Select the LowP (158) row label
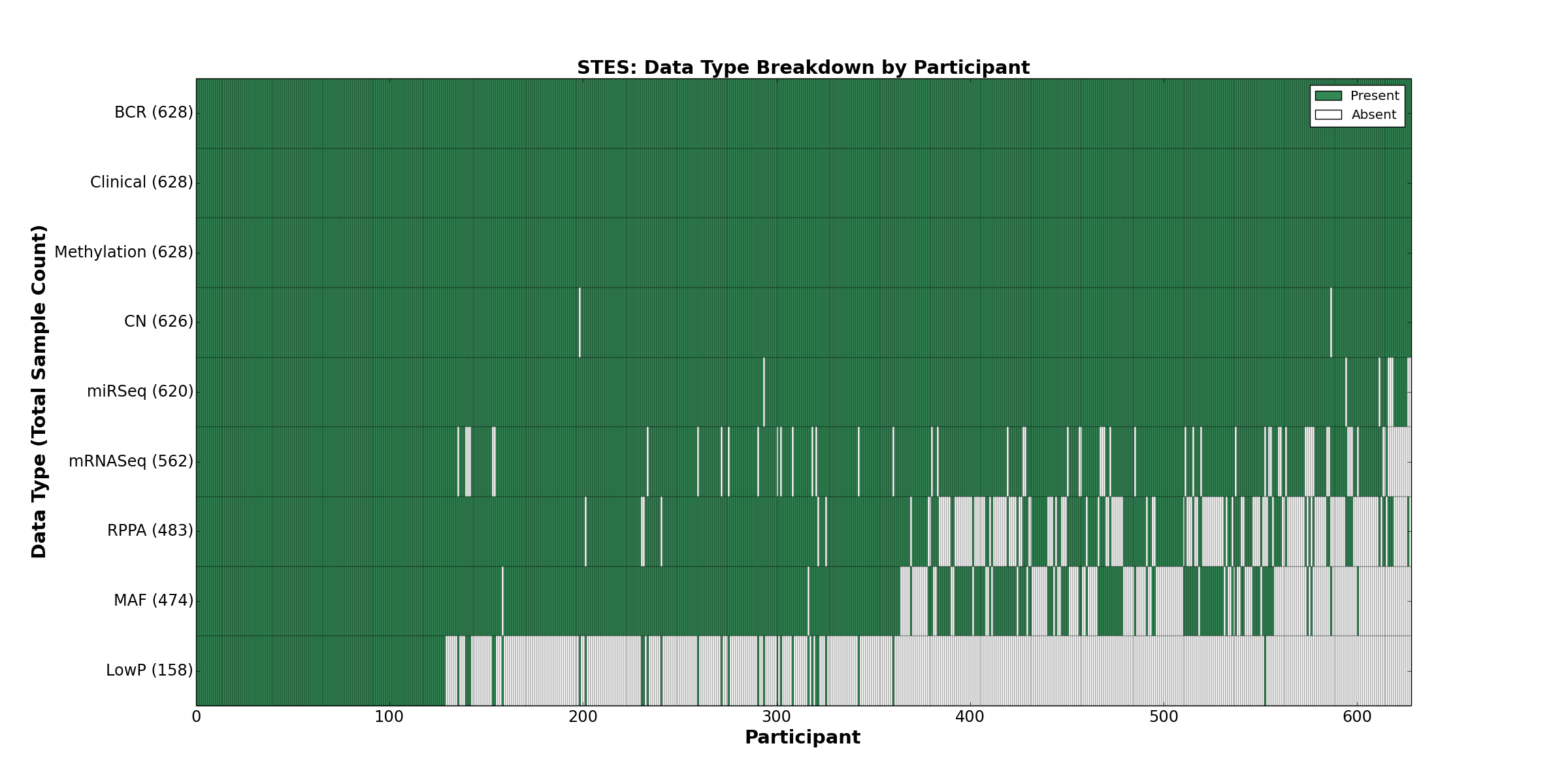1568x784 pixels. [150, 670]
